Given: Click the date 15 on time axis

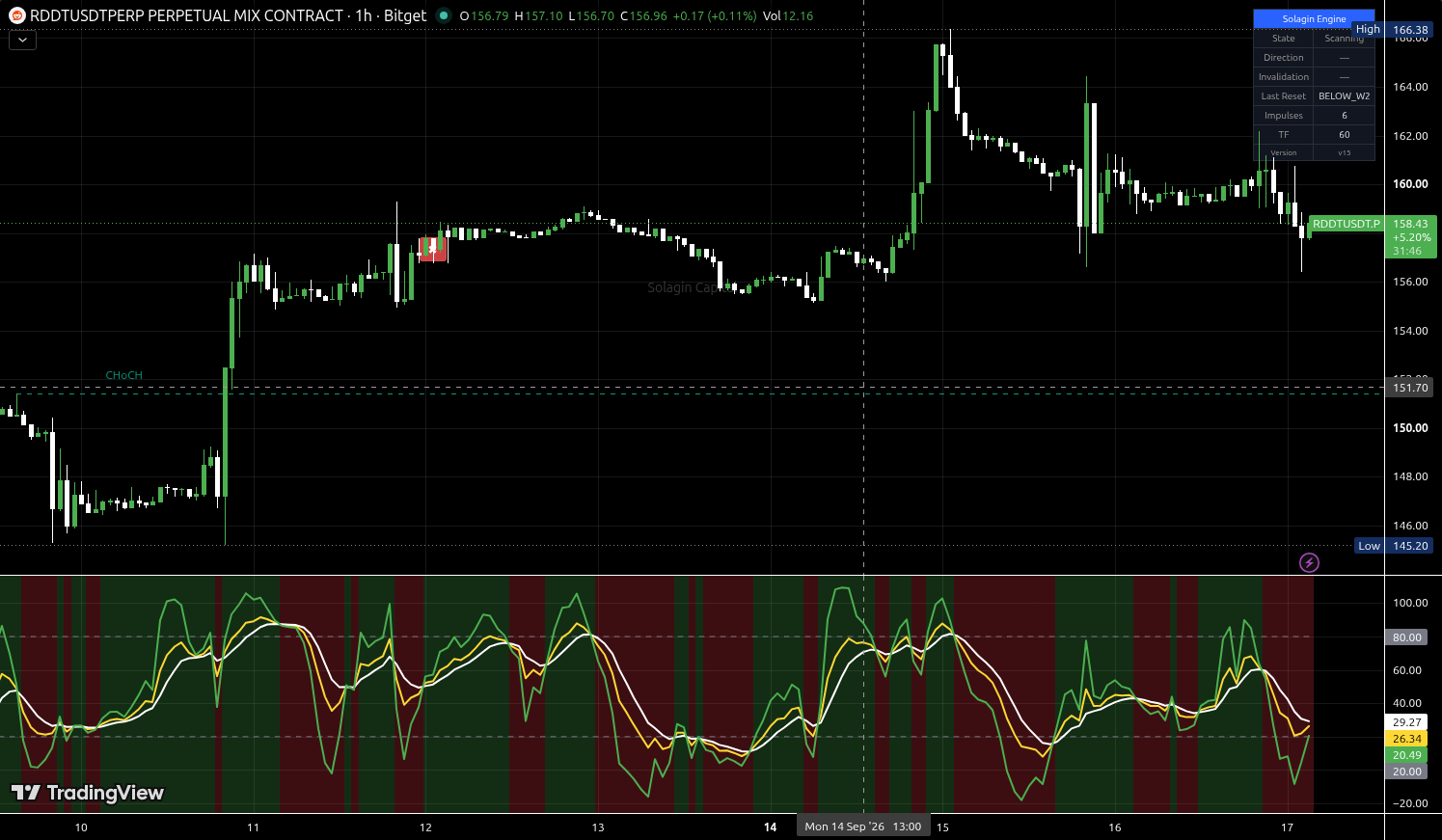Looking at the screenshot, I should tap(942, 827).
